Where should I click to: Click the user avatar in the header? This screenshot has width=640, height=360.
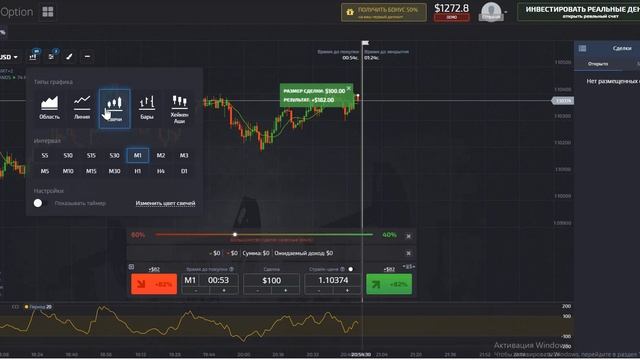[x=491, y=11]
